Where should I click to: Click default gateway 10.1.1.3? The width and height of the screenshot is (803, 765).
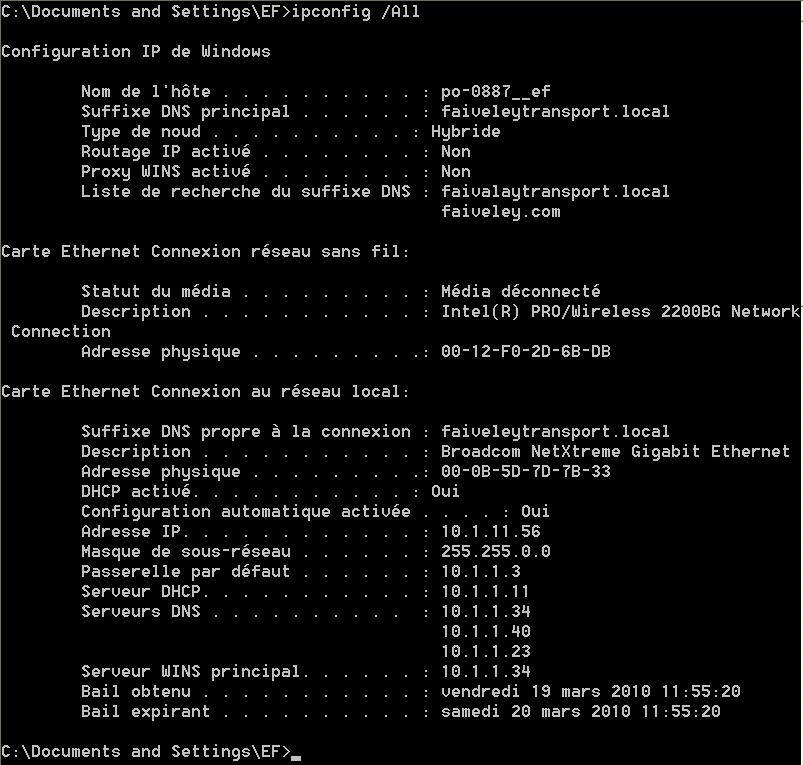point(481,571)
